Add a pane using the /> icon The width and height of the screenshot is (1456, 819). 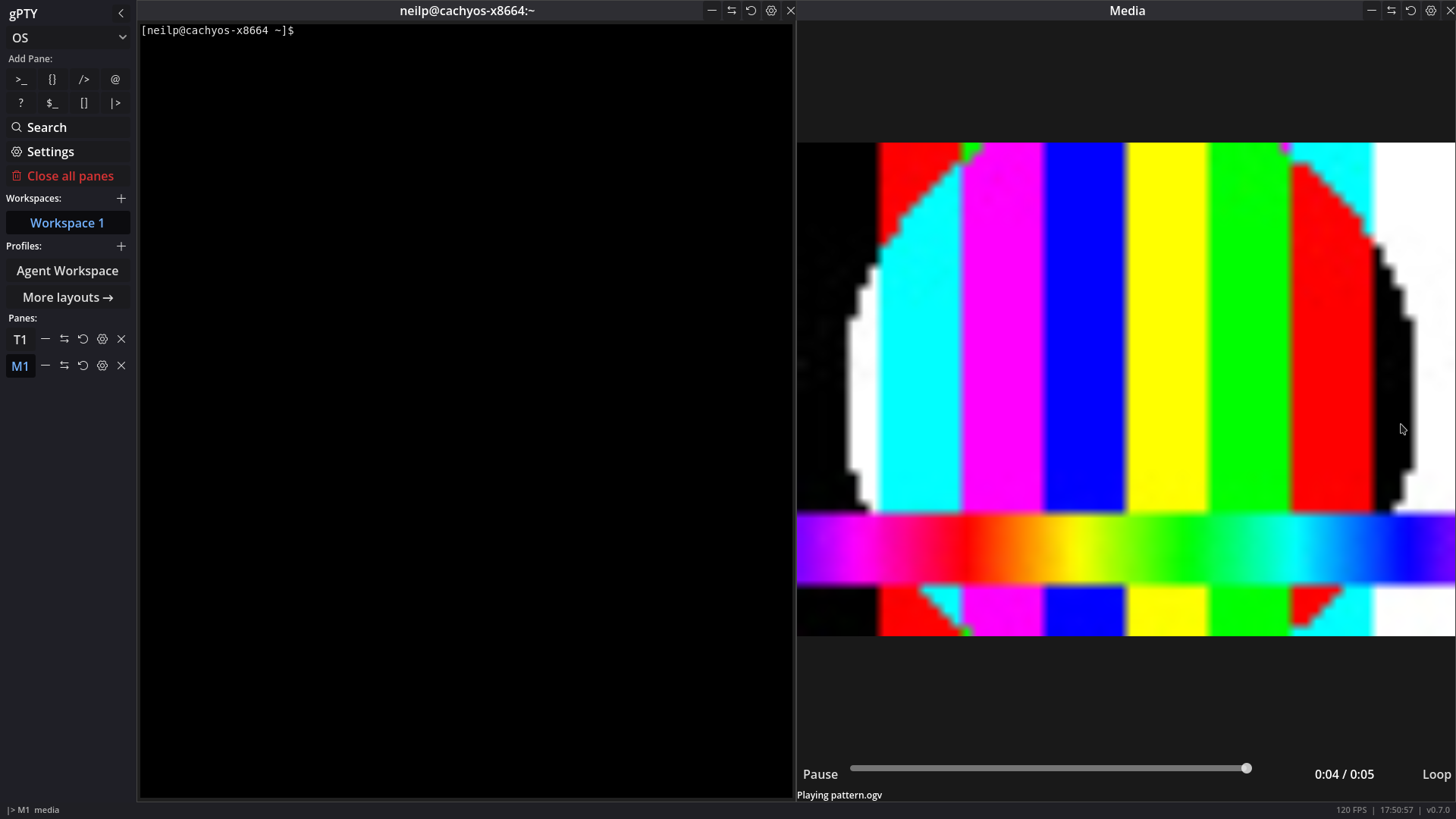84,80
